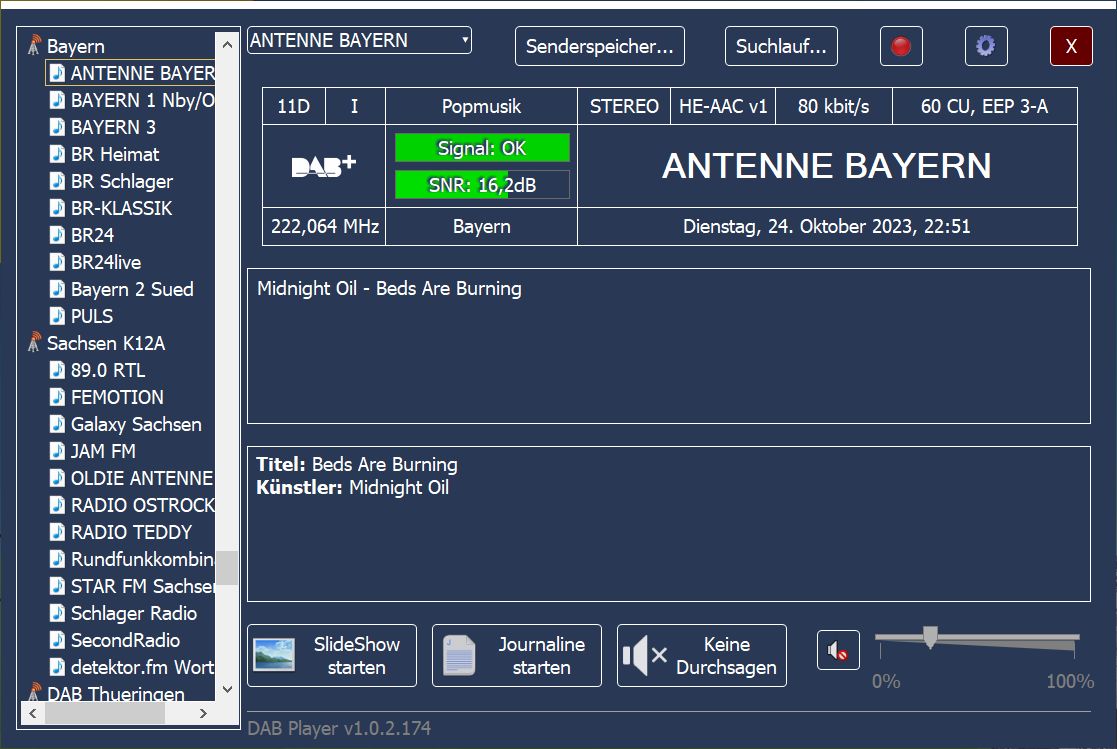
Task: Start Journaline
Action: pos(516,656)
